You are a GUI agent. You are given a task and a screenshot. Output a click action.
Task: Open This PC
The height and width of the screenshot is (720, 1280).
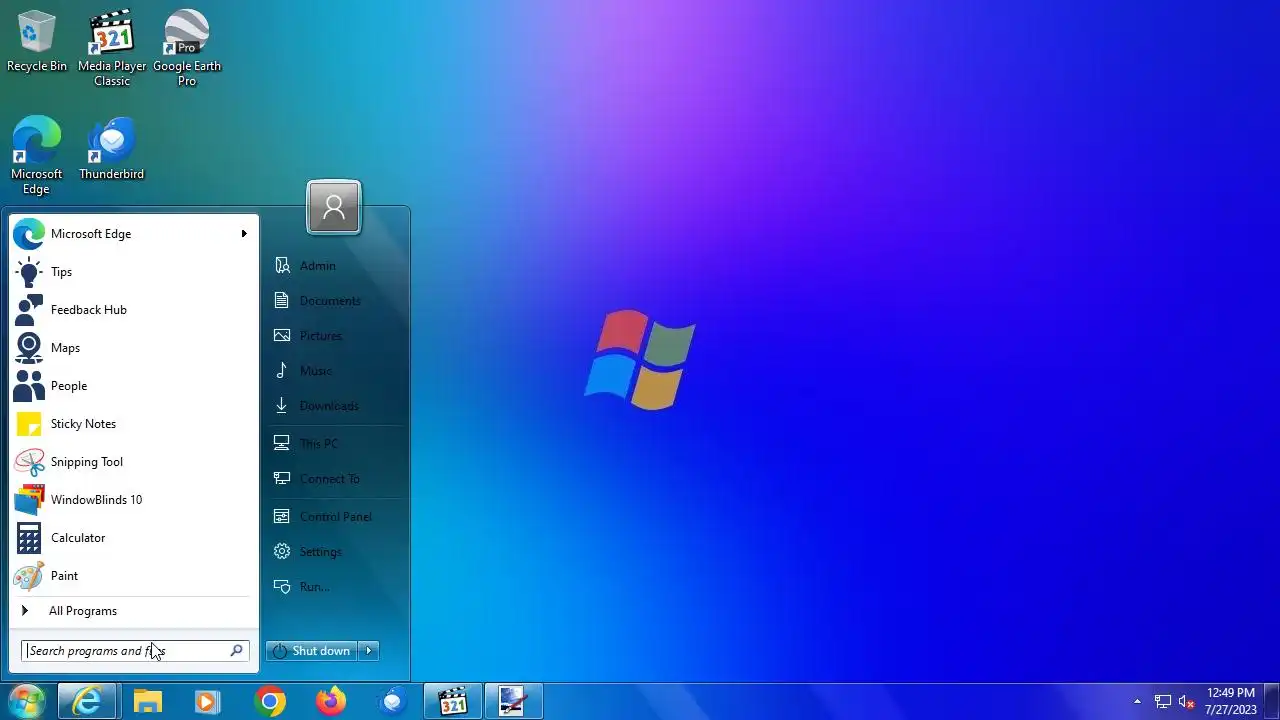click(335, 444)
